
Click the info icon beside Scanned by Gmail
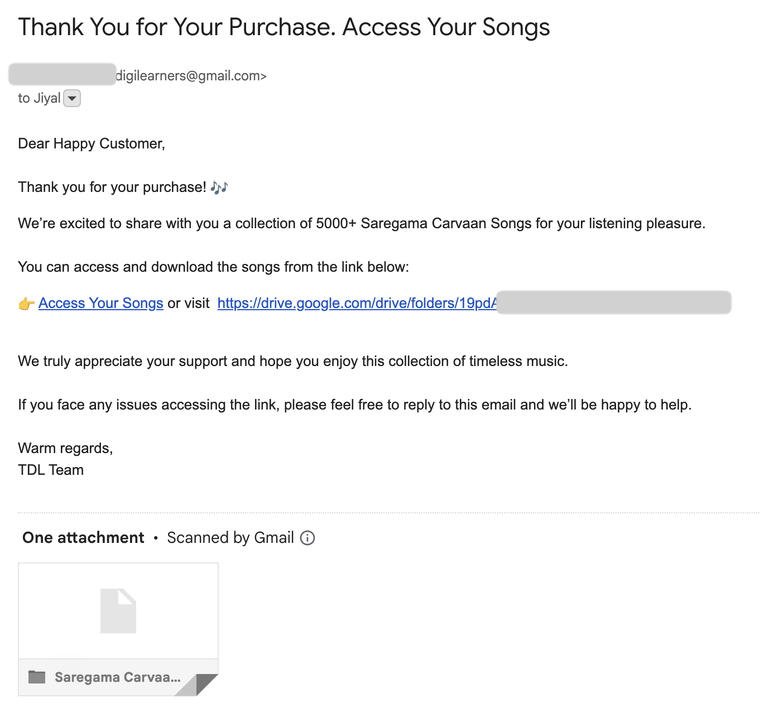tap(307, 538)
